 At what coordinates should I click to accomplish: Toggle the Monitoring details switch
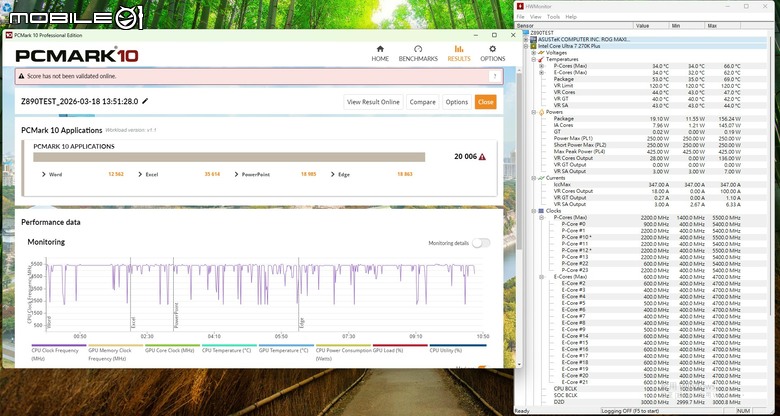(x=481, y=243)
